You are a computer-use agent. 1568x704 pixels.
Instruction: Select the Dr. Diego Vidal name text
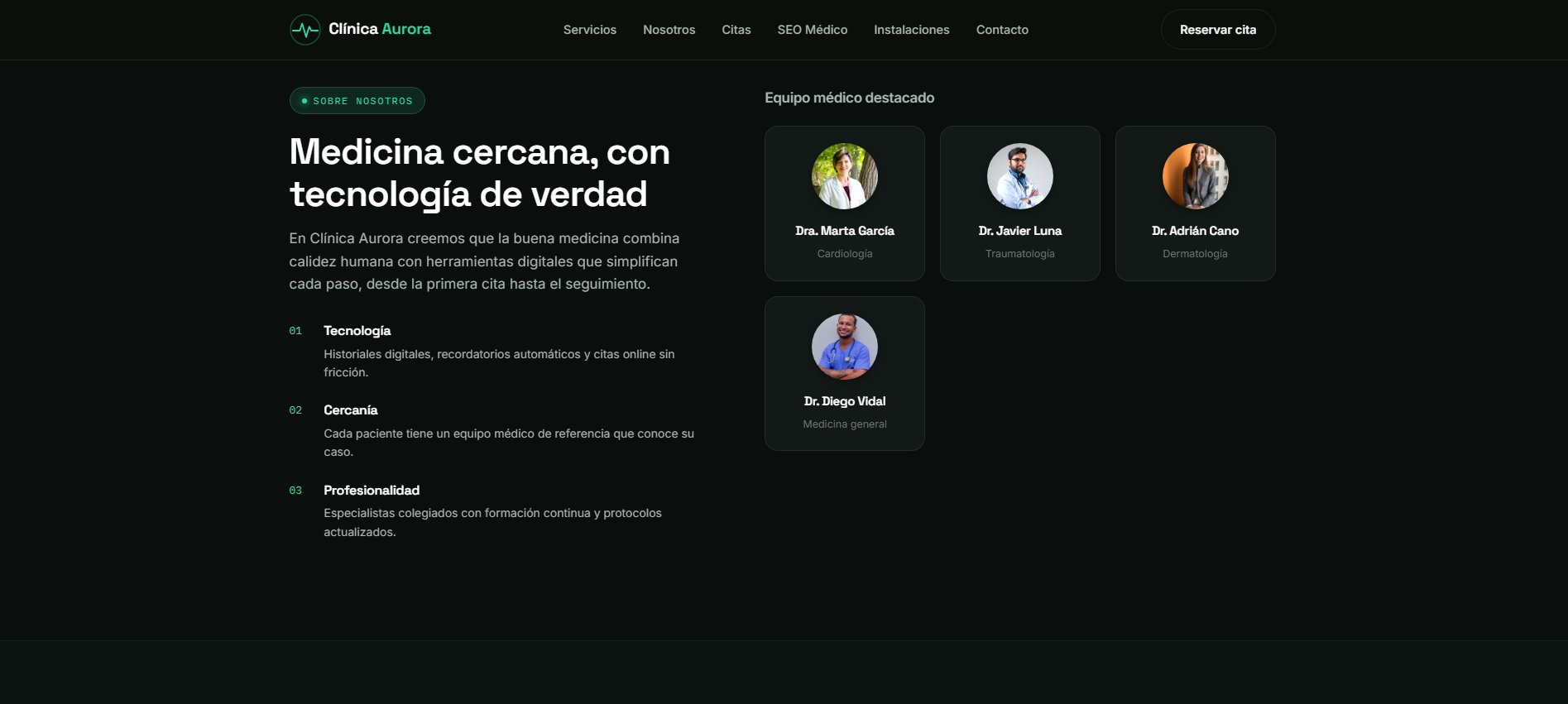click(x=845, y=401)
